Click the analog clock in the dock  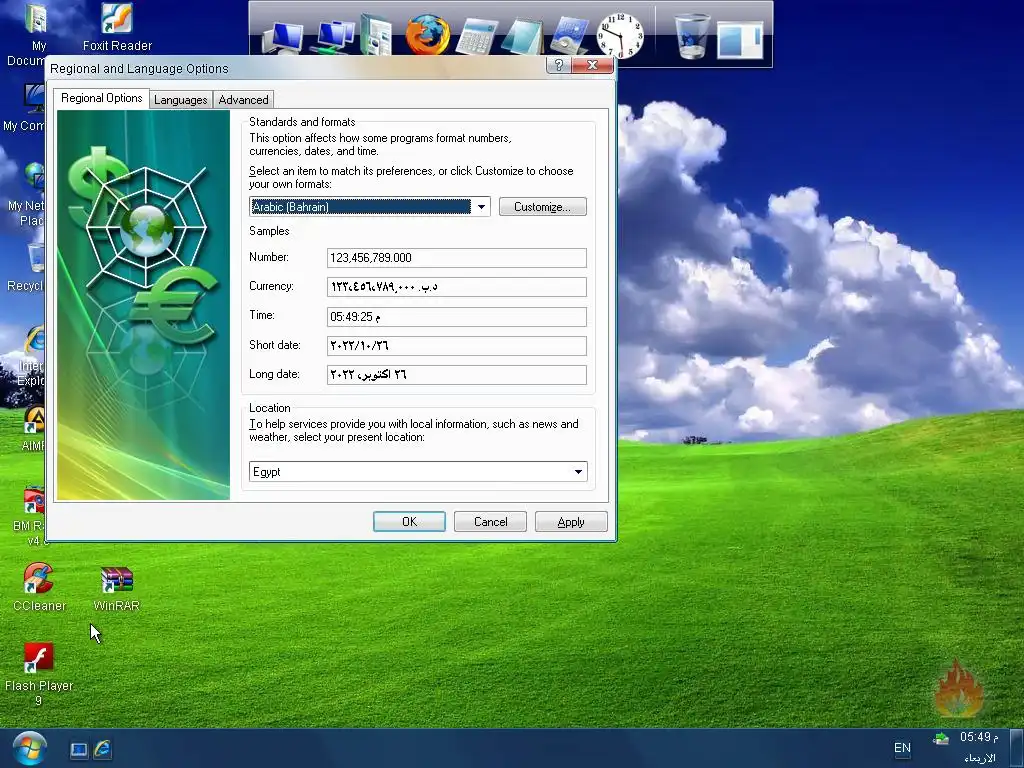(620, 36)
